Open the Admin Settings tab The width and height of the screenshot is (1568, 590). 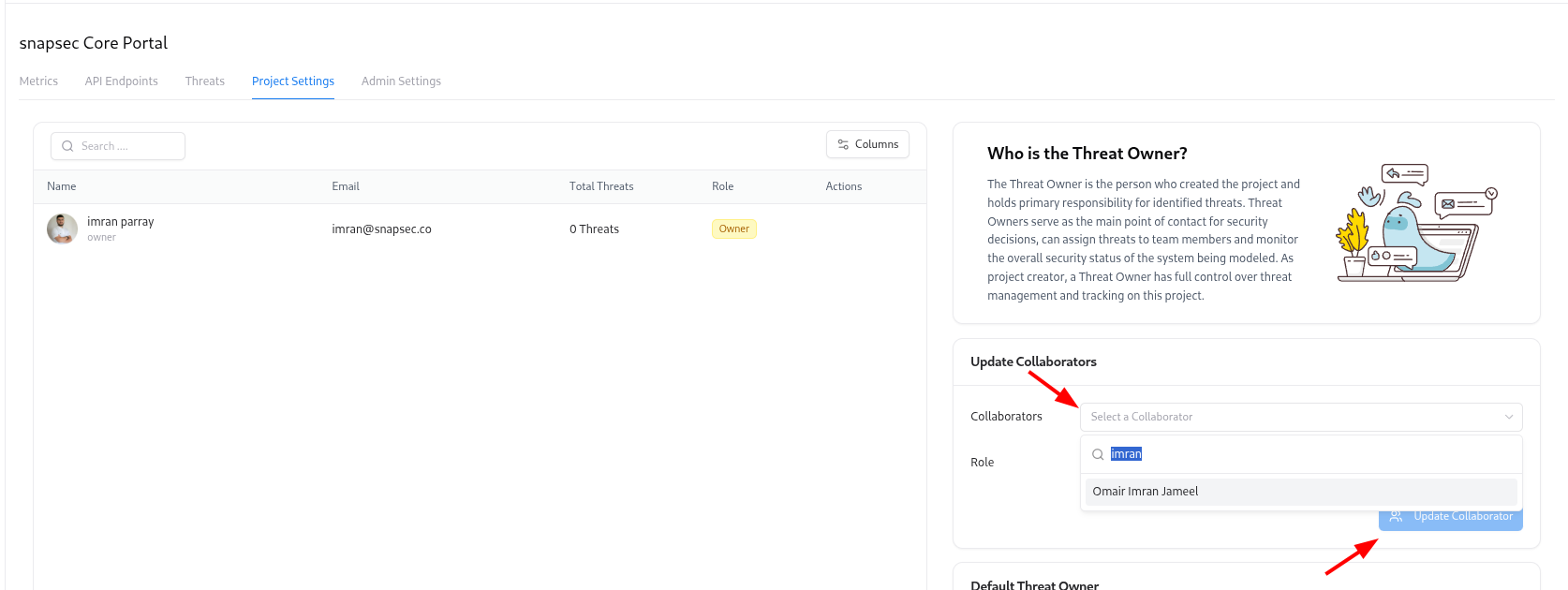point(401,81)
